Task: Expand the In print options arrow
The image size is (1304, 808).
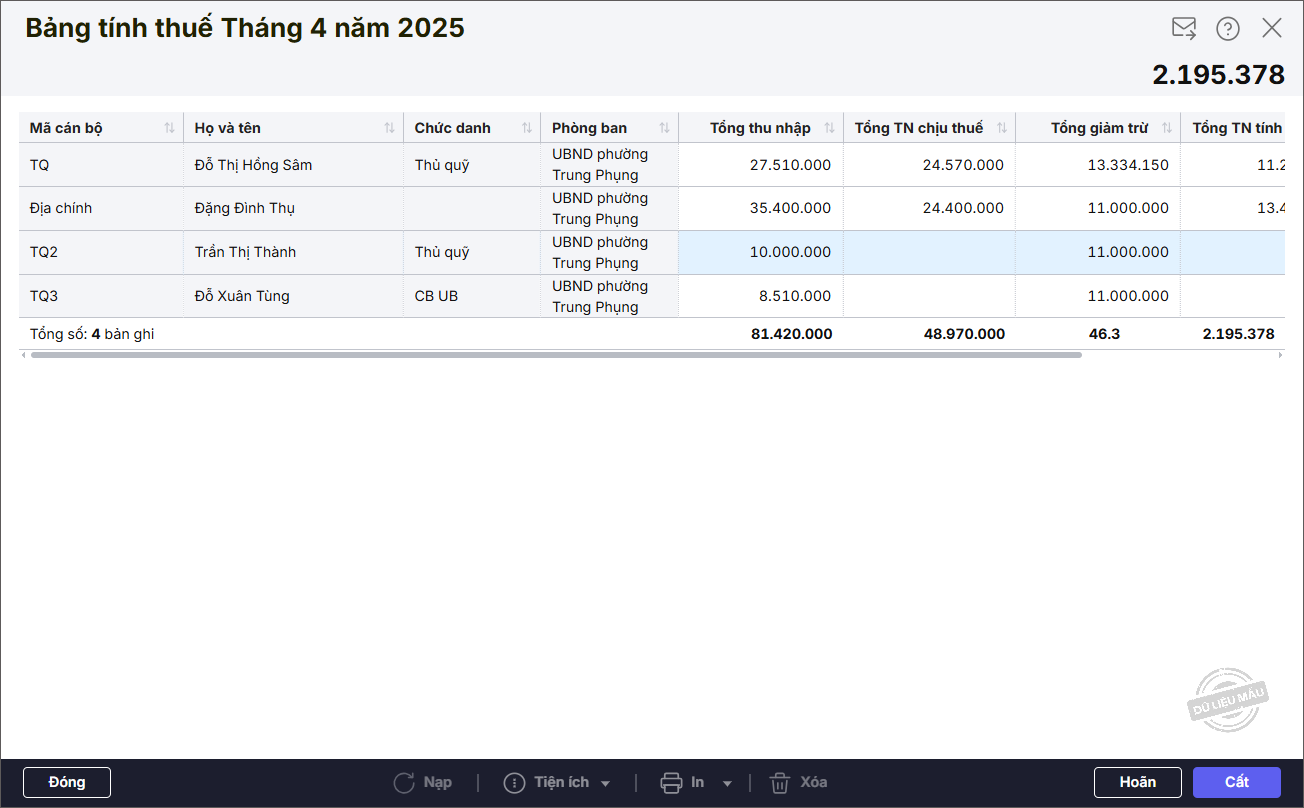Action: pyautogui.click(x=727, y=783)
